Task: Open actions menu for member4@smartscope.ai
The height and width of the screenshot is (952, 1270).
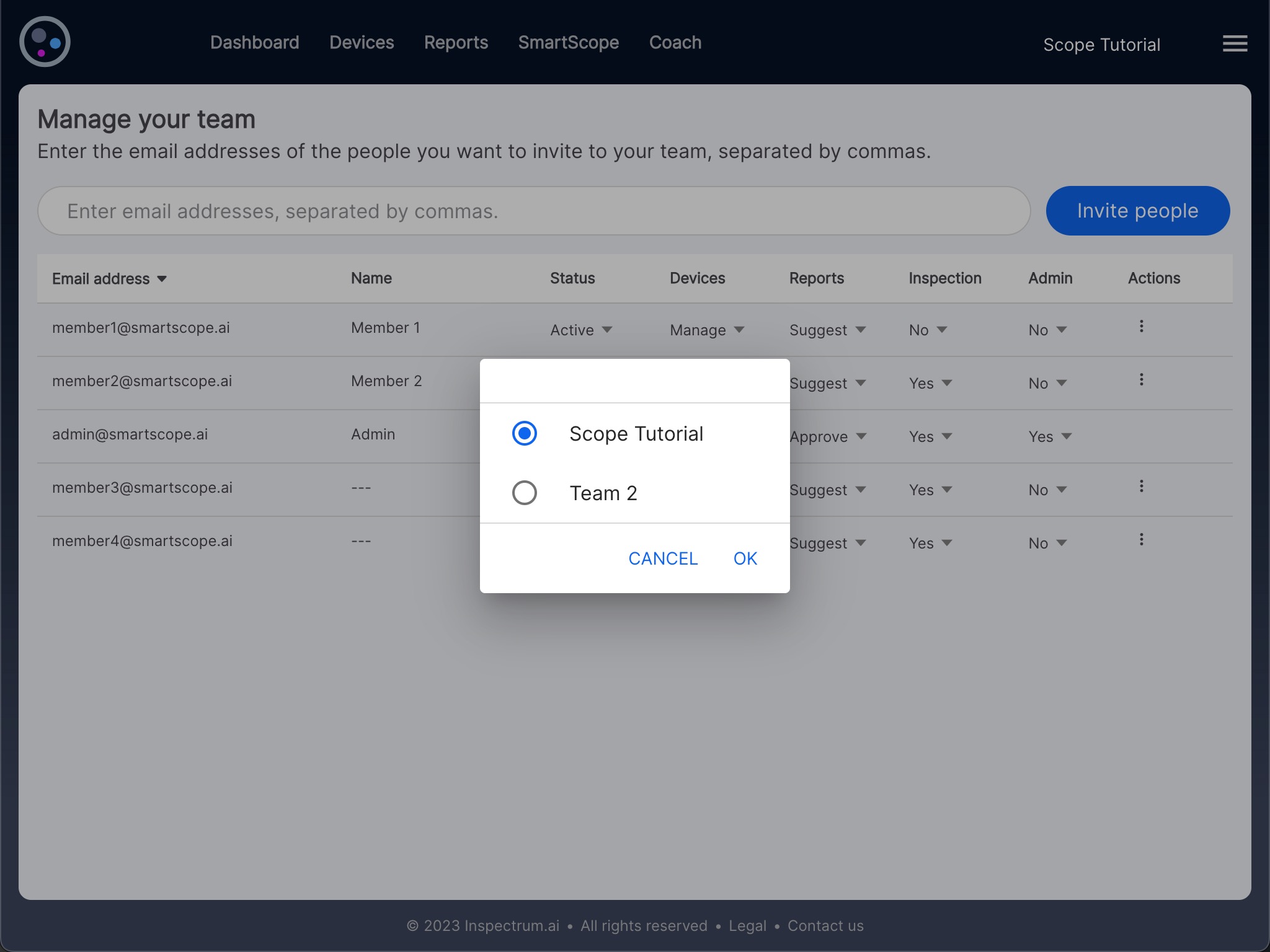Action: [x=1141, y=540]
